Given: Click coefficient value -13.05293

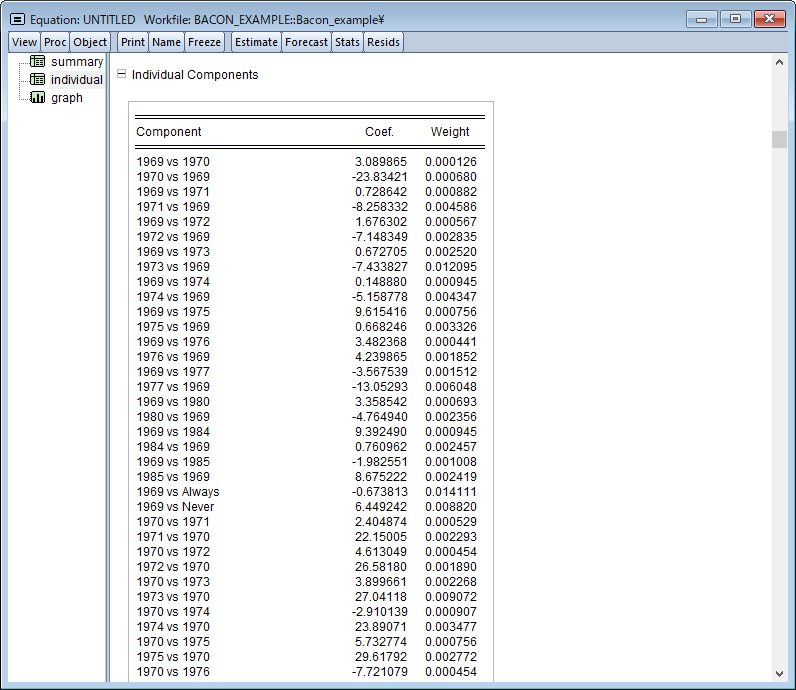Looking at the screenshot, I should click(379, 386).
